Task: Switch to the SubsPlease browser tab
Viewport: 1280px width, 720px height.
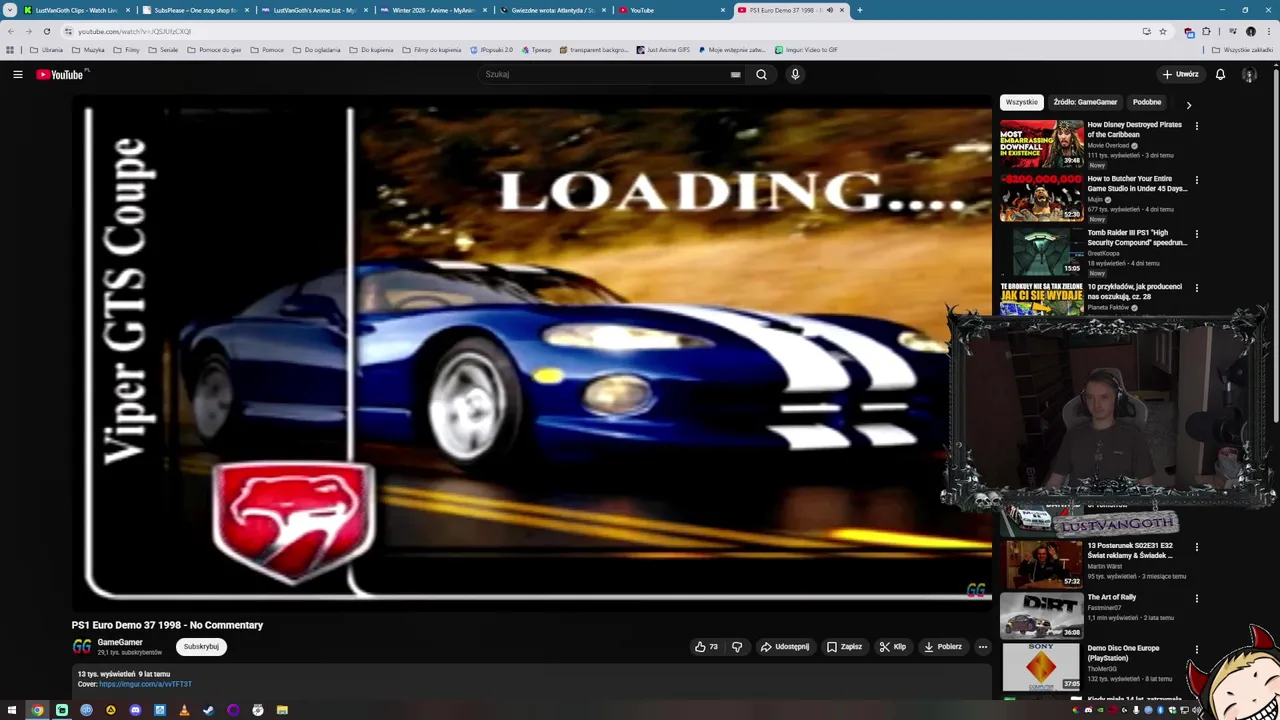Action: [195, 10]
